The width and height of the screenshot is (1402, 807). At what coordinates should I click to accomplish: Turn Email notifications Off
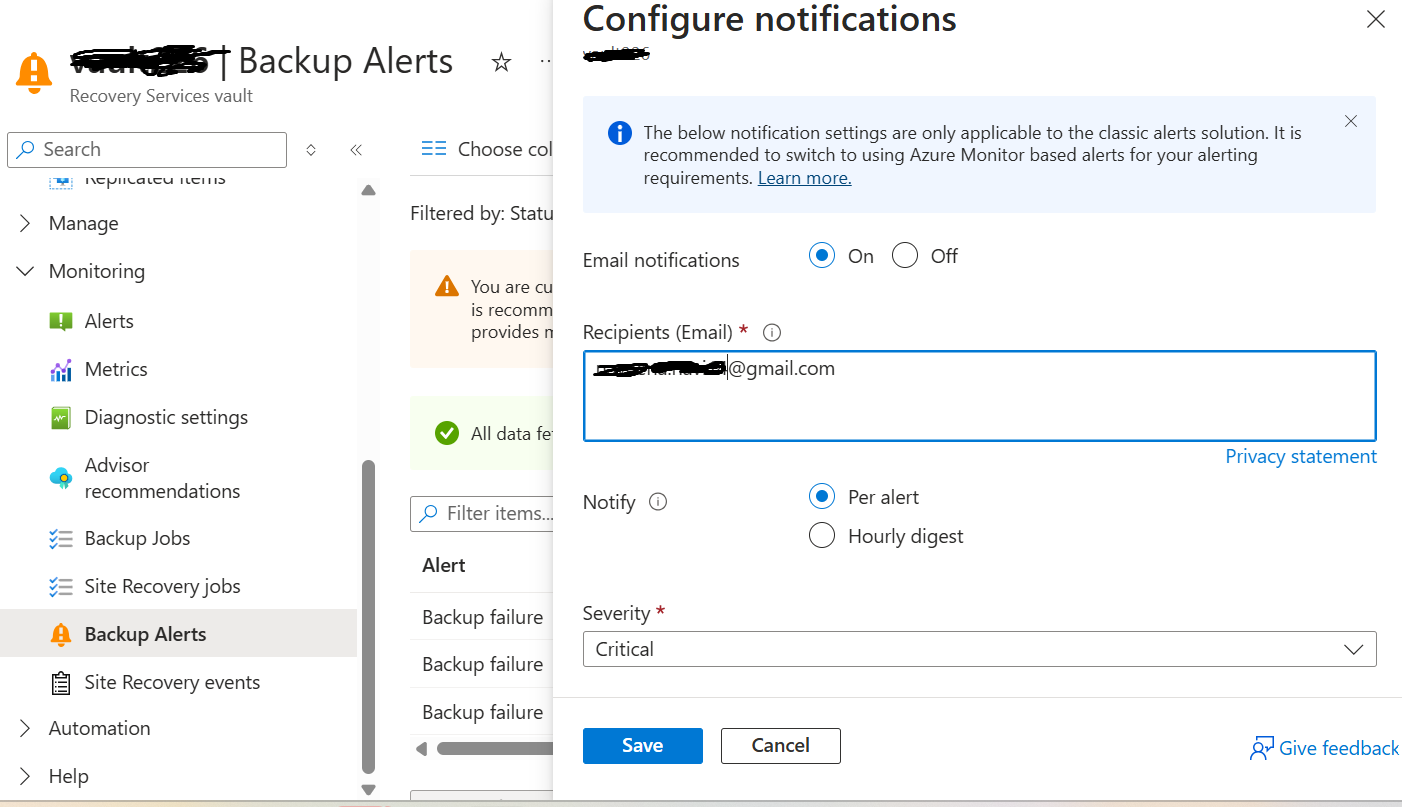(x=905, y=256)
